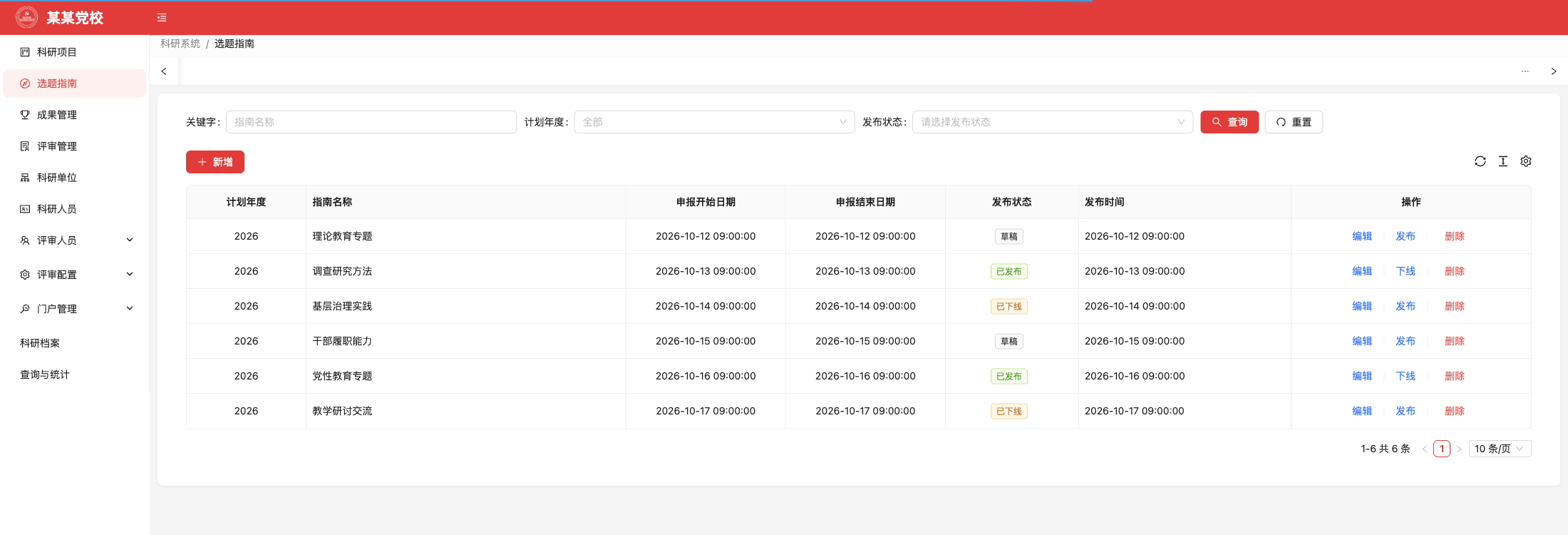Click the 门户管理 search icon
The image size is (1568, 535).
pyautogui.click(x=25, y=309)
